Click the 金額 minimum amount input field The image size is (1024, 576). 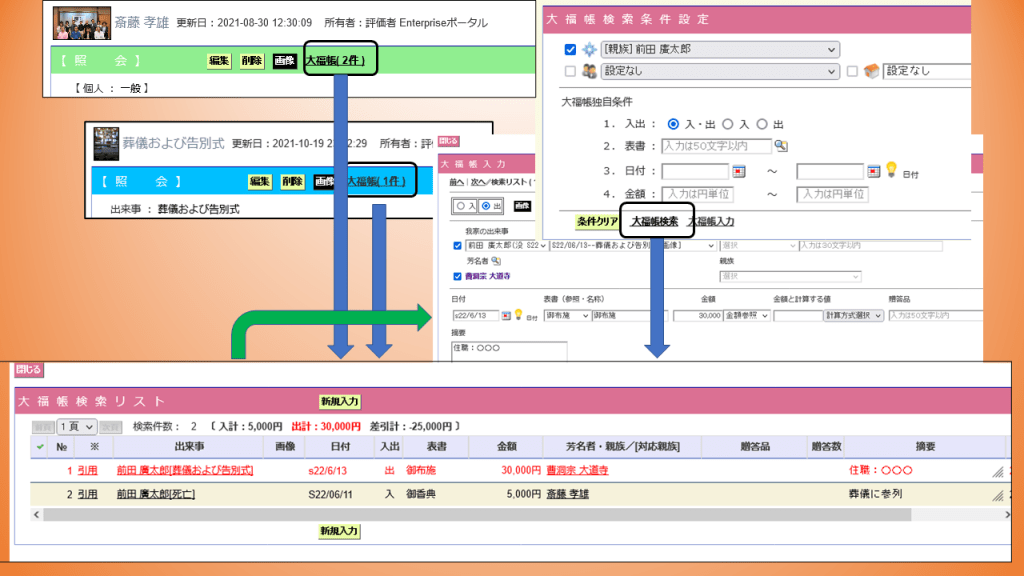697,194
